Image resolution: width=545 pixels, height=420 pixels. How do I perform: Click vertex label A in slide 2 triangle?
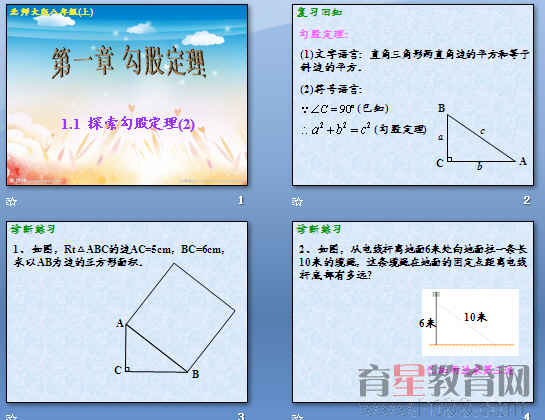523,161
